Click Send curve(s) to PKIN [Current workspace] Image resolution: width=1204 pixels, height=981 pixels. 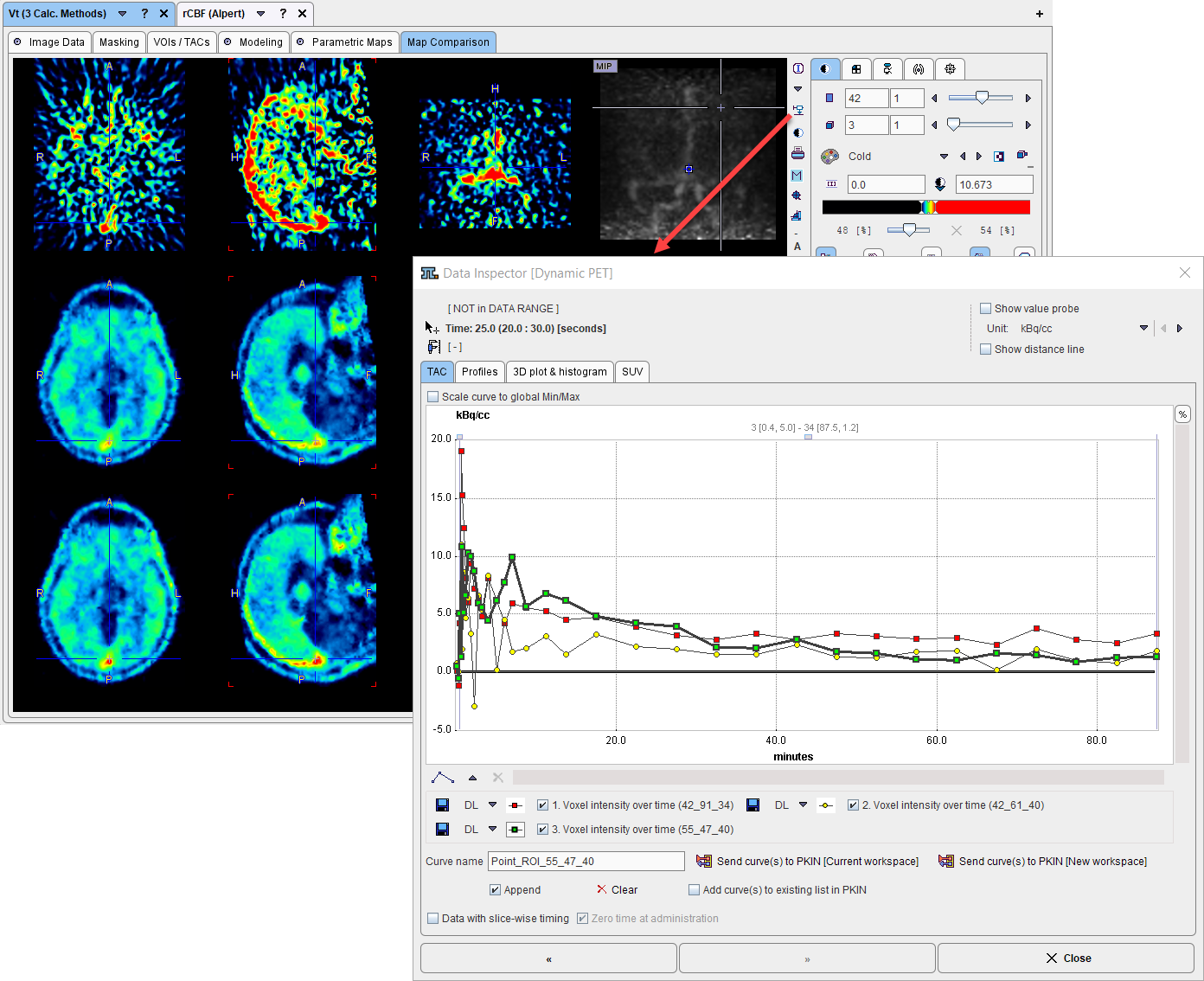tap(808, 862)
